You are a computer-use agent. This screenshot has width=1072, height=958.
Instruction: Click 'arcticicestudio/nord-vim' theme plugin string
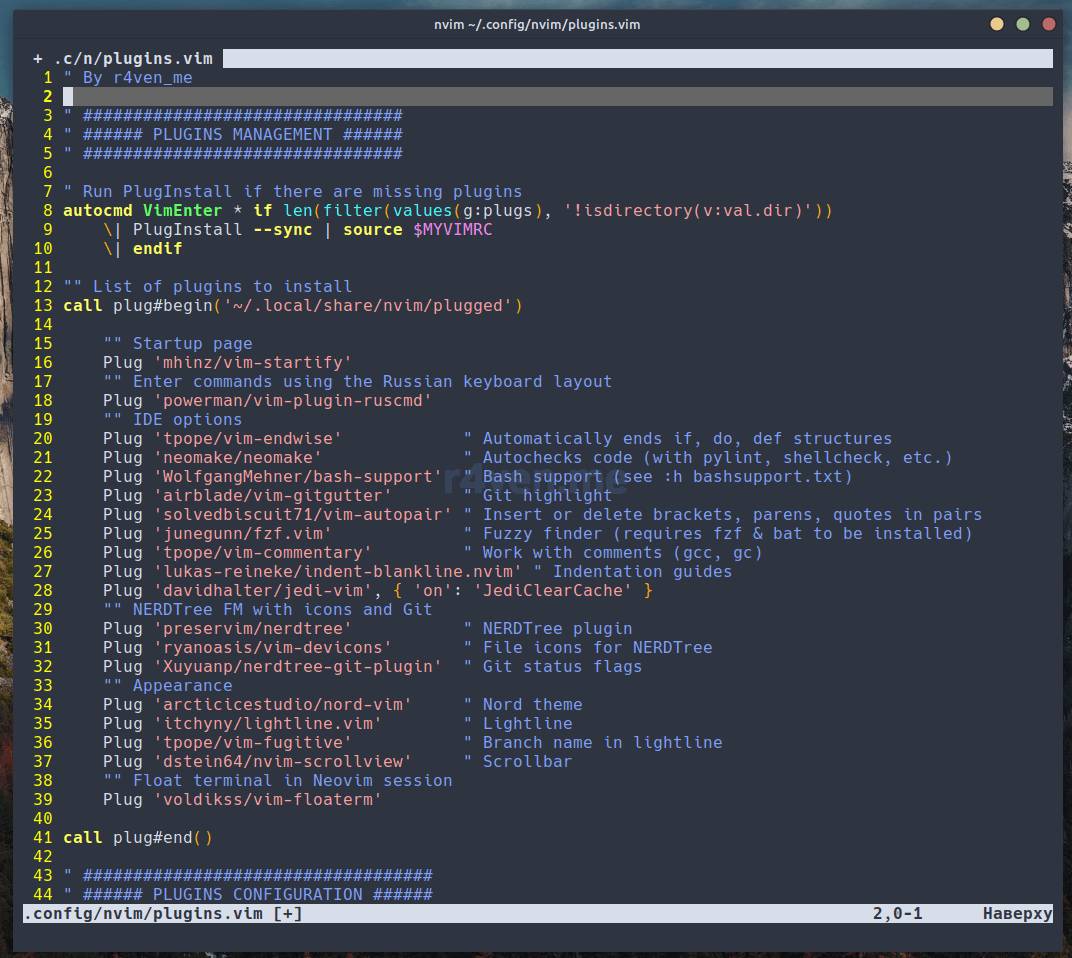point(281,705)
